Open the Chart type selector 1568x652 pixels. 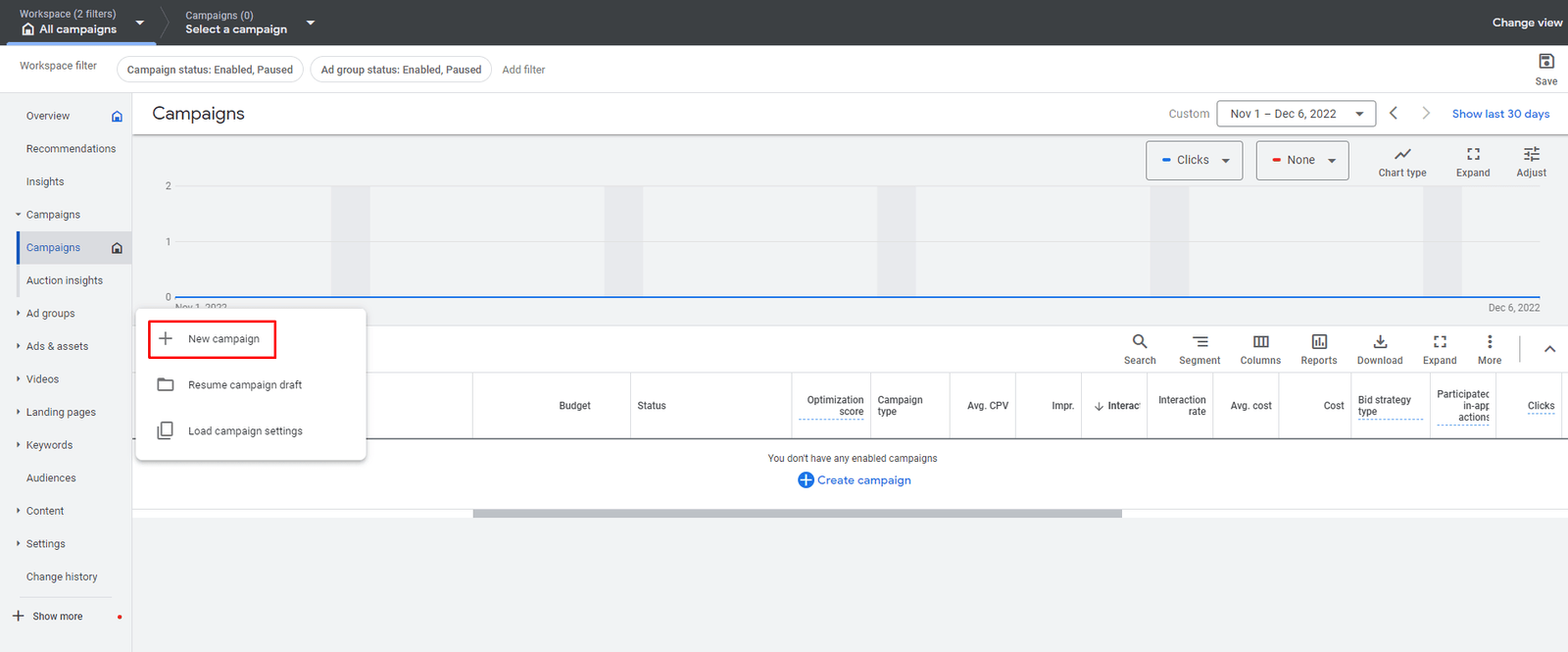point(1402,162)
